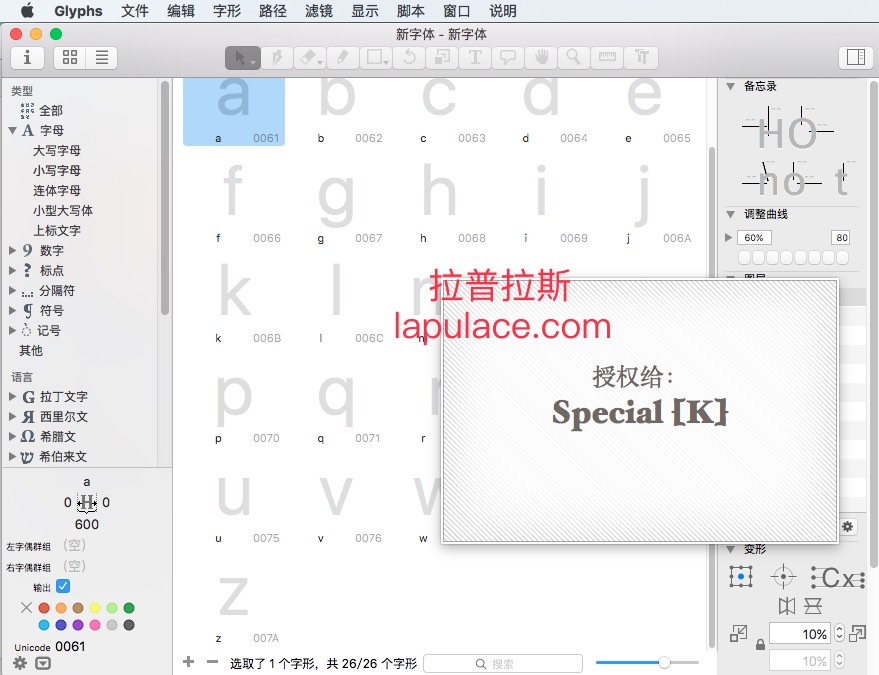Open the font info button

point(27,58)
